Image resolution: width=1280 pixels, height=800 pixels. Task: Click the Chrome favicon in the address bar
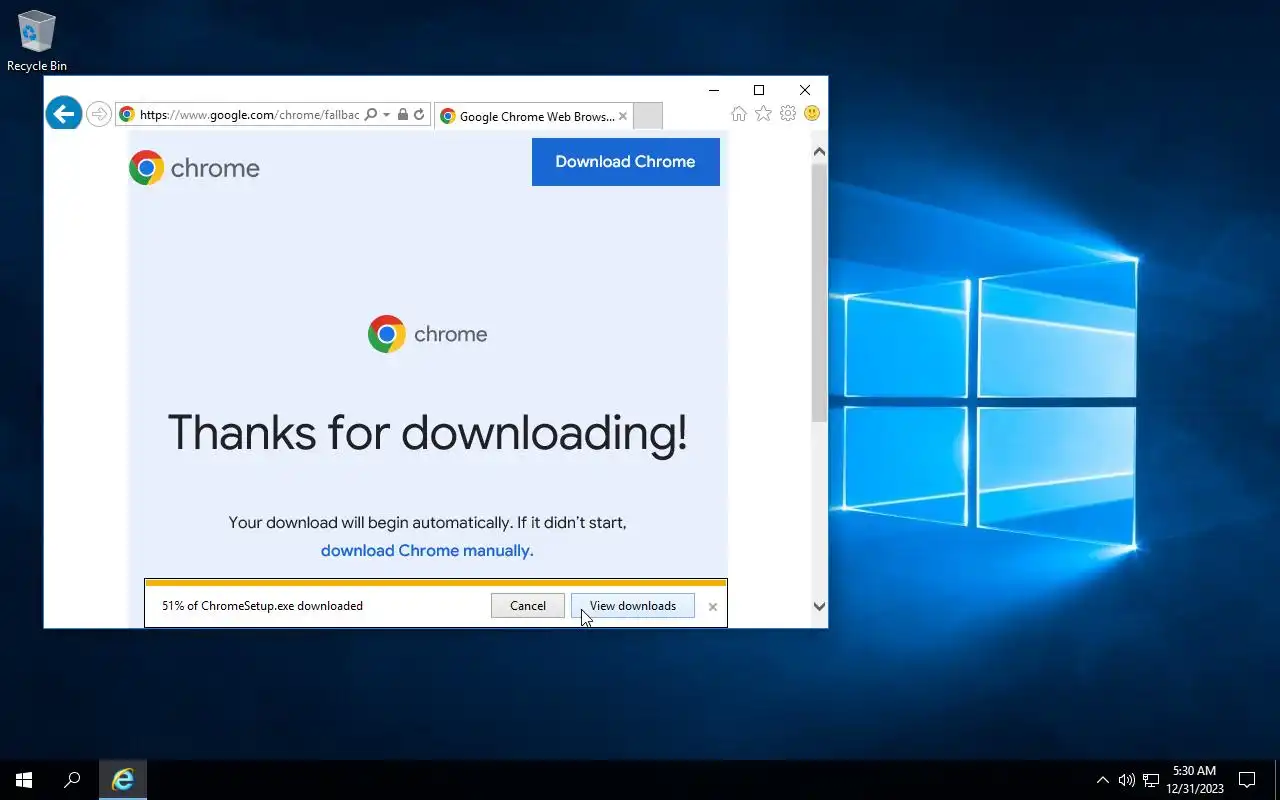(127, 115)
